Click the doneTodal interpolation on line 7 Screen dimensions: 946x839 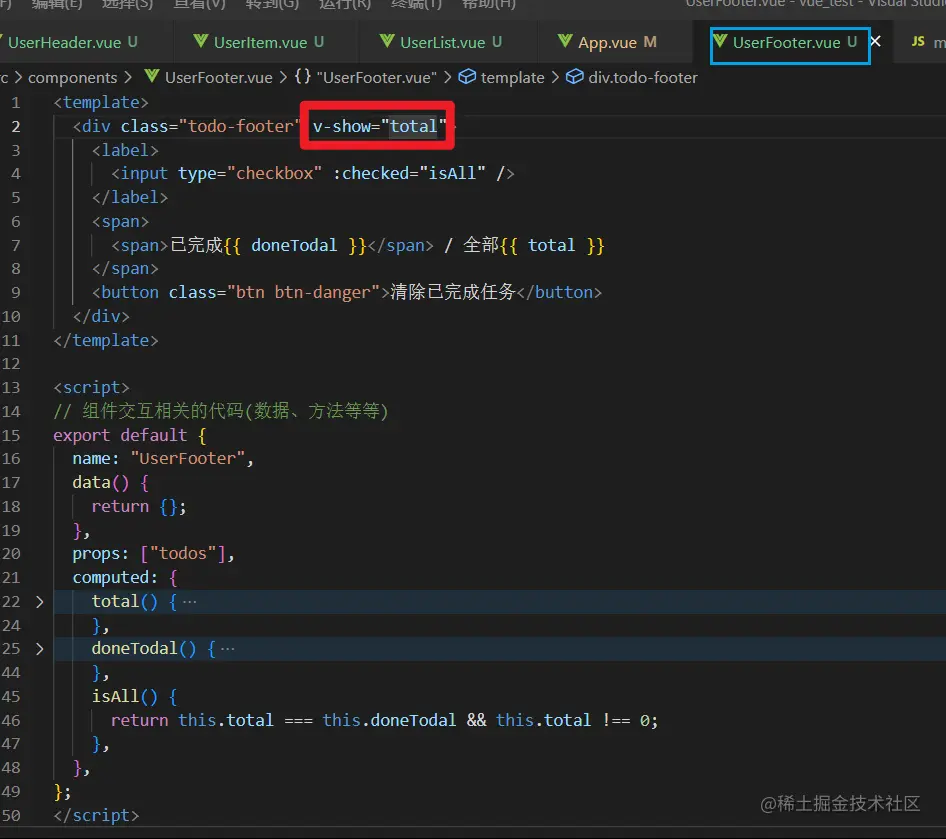coord(295,245)
